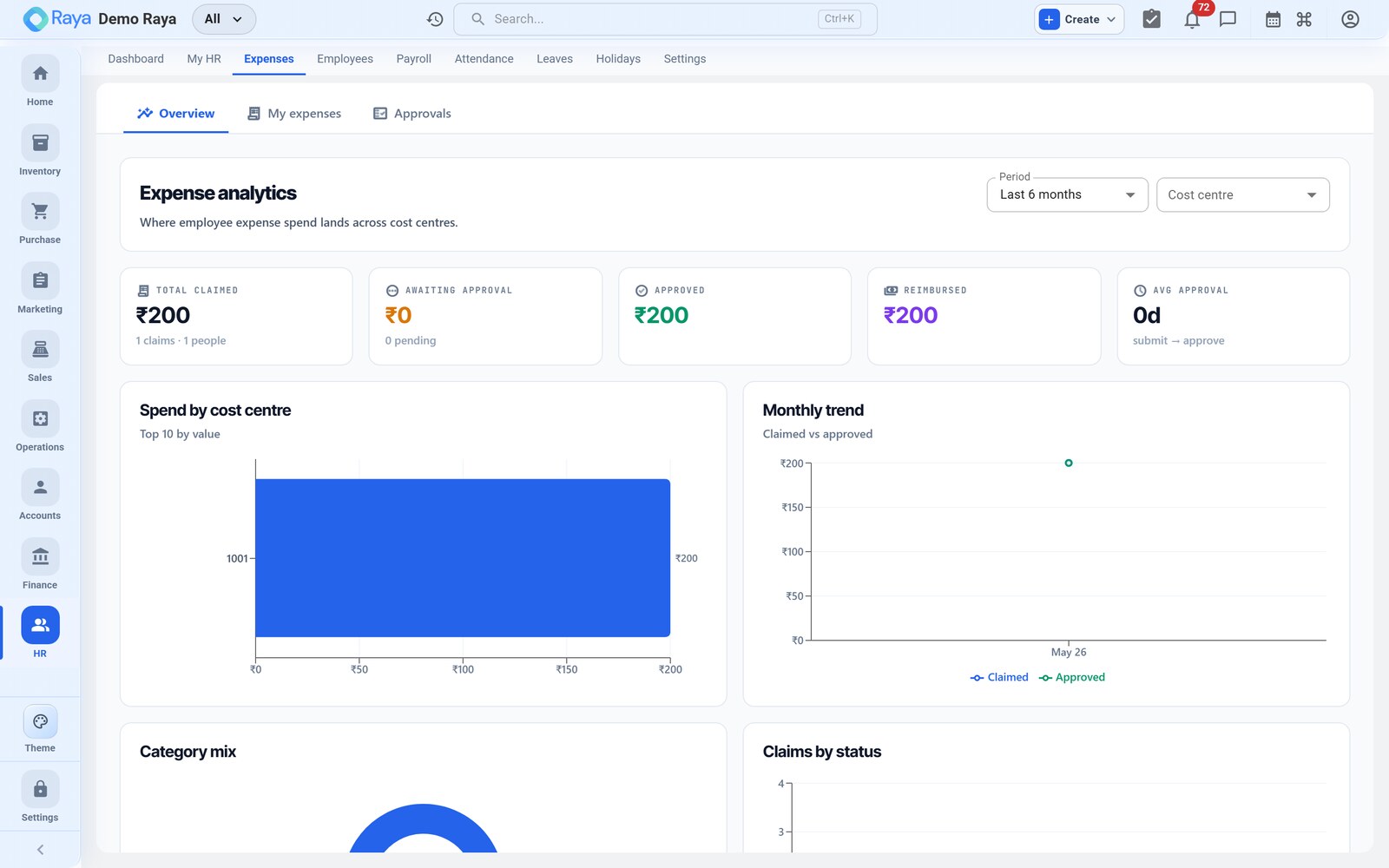This screenshot has width=1389, height=868.
Task: Click the Spend by cost centre heading
Action: pyautogui.click(x=215, y=411)
